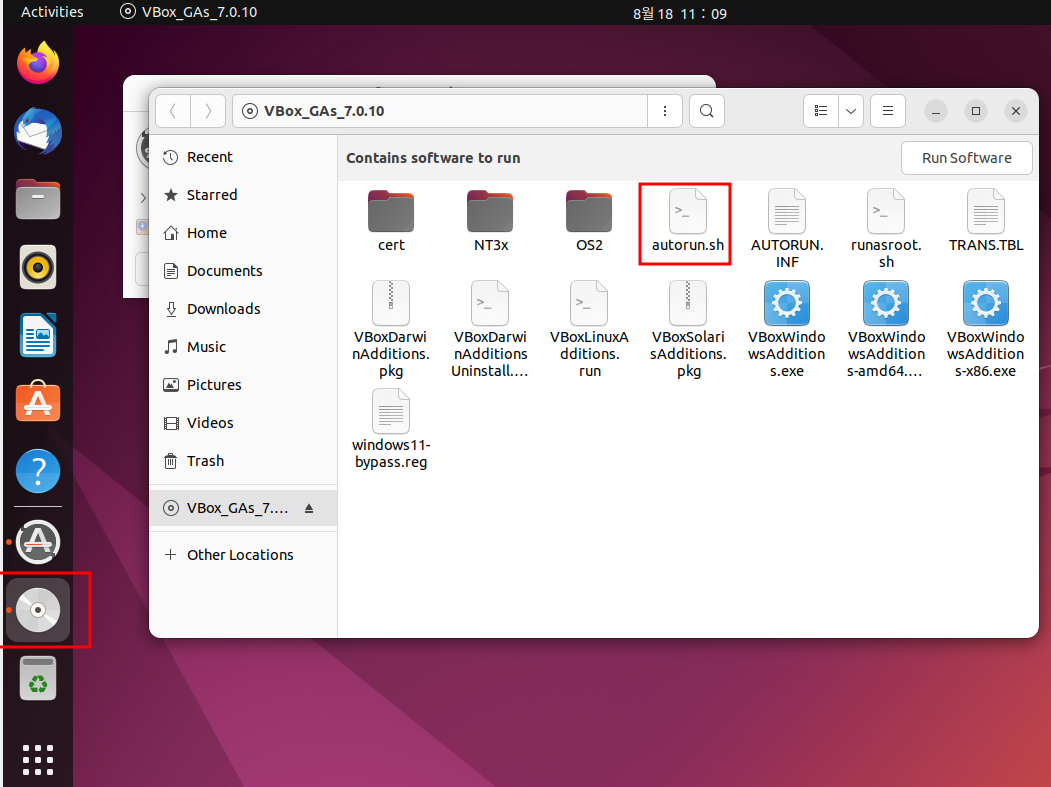1051x787 pixels.
Task: Open Other Locations in sidebar
Action: [x=243, y=555]
